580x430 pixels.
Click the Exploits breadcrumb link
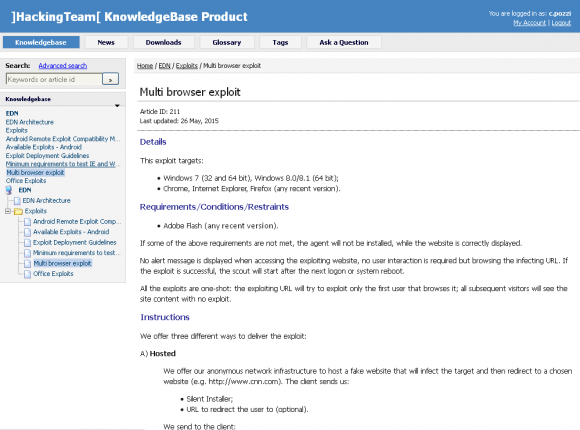(x=186, y=65)
